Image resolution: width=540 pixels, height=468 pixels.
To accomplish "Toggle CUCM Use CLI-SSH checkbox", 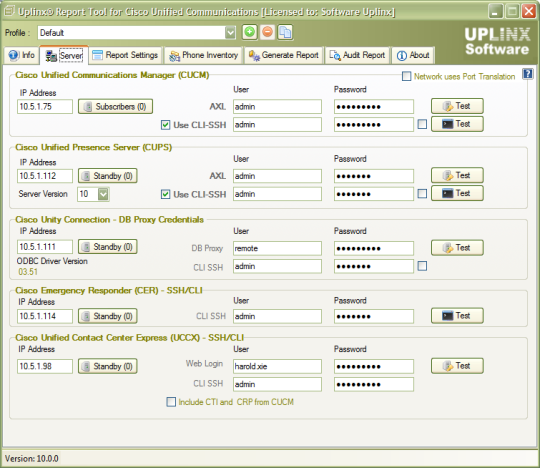I will [165, 125].
